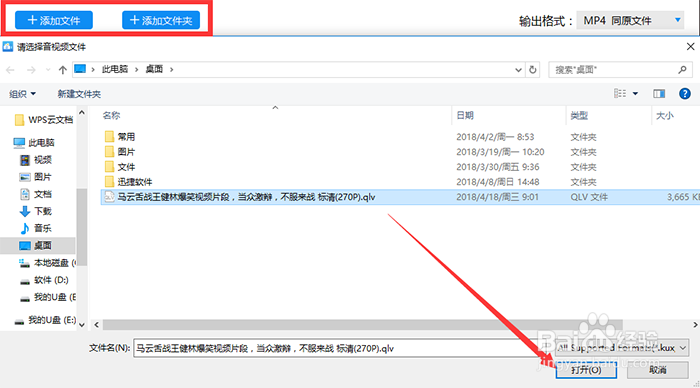The width and height of the screenshot is (700, 388).
Task: Click 新建文件夹 in the toolbar
Action: [x=79, y=94]
